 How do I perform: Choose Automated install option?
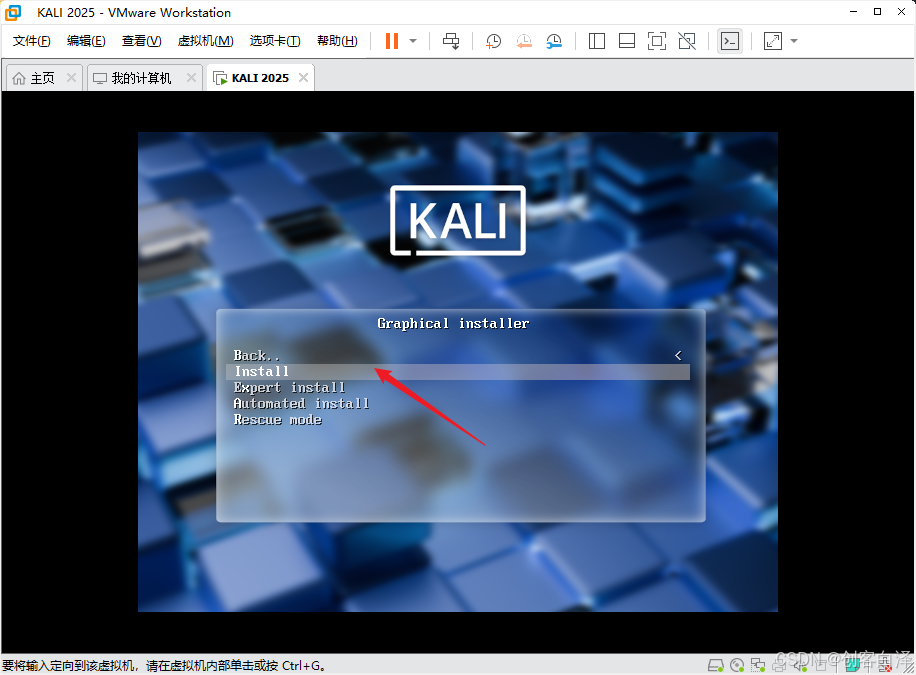point(301,403)
